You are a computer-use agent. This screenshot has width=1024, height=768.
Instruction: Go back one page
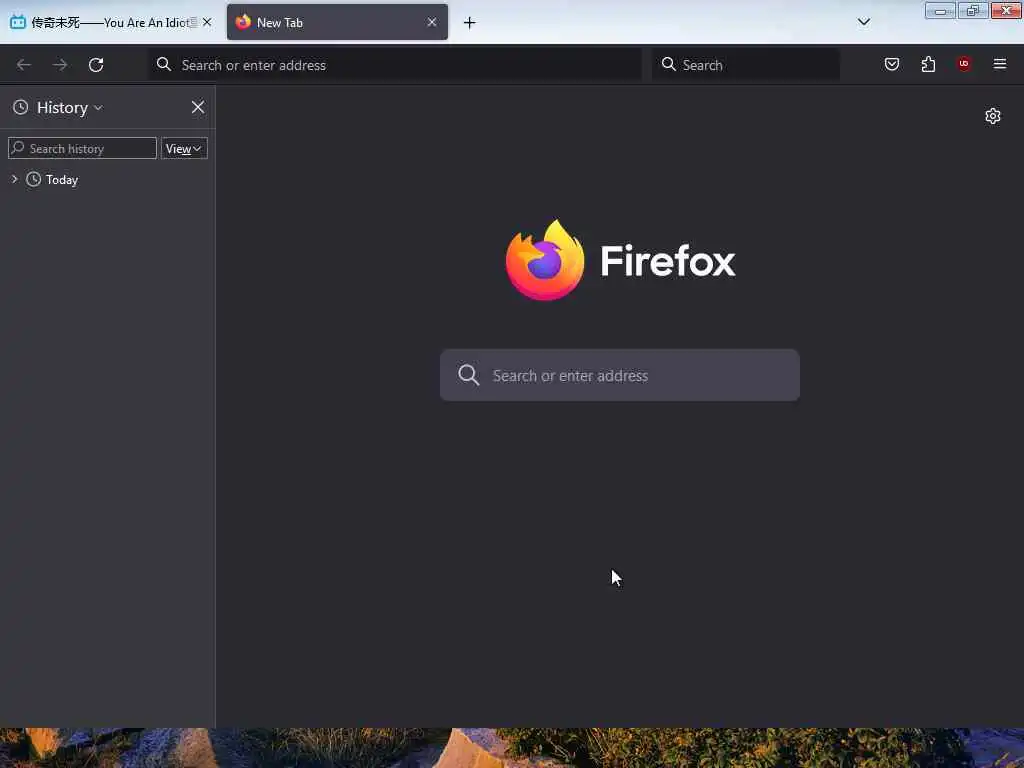pyautogui.click(x=24, y=65)
